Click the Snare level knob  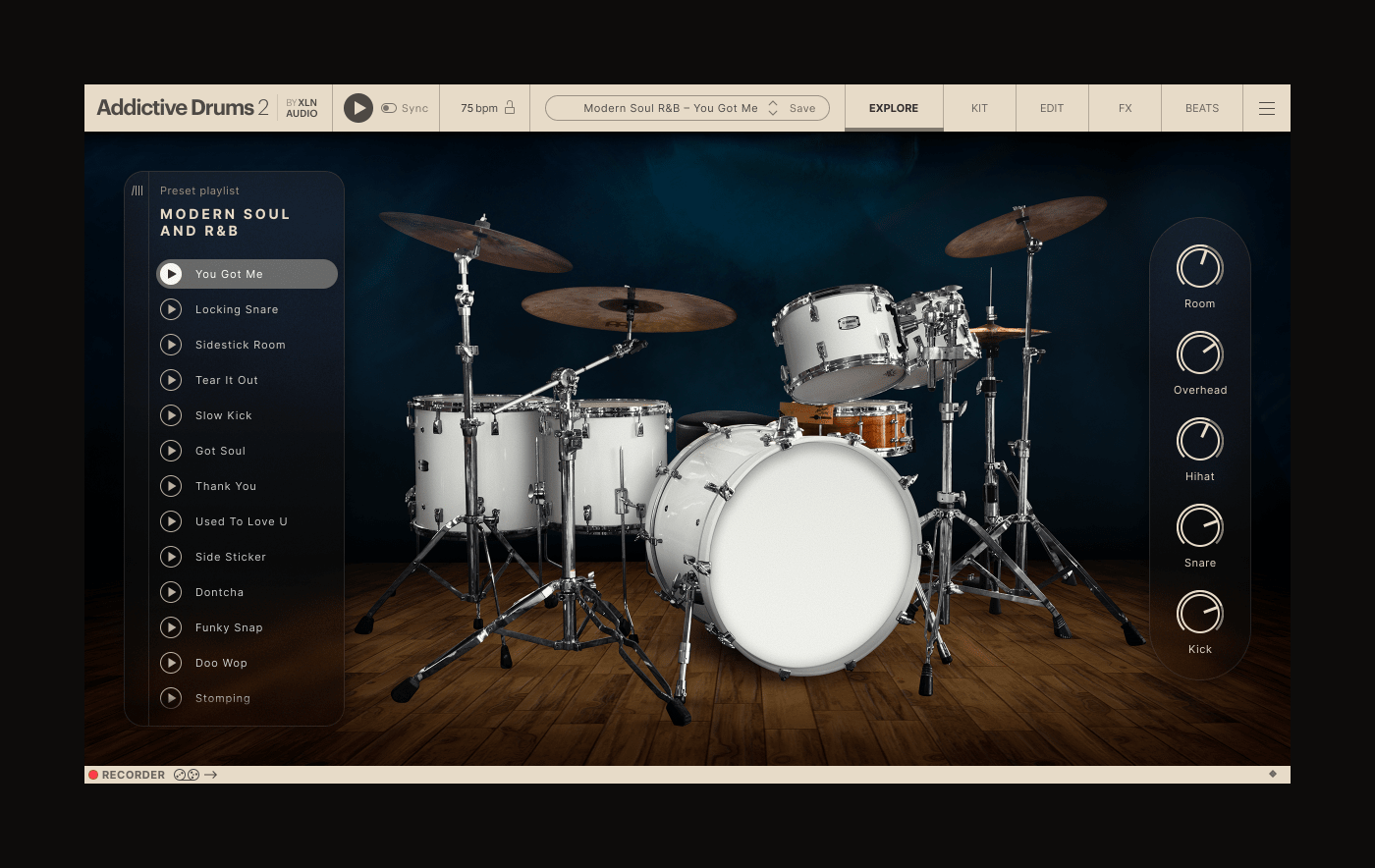coord(1200,526)
